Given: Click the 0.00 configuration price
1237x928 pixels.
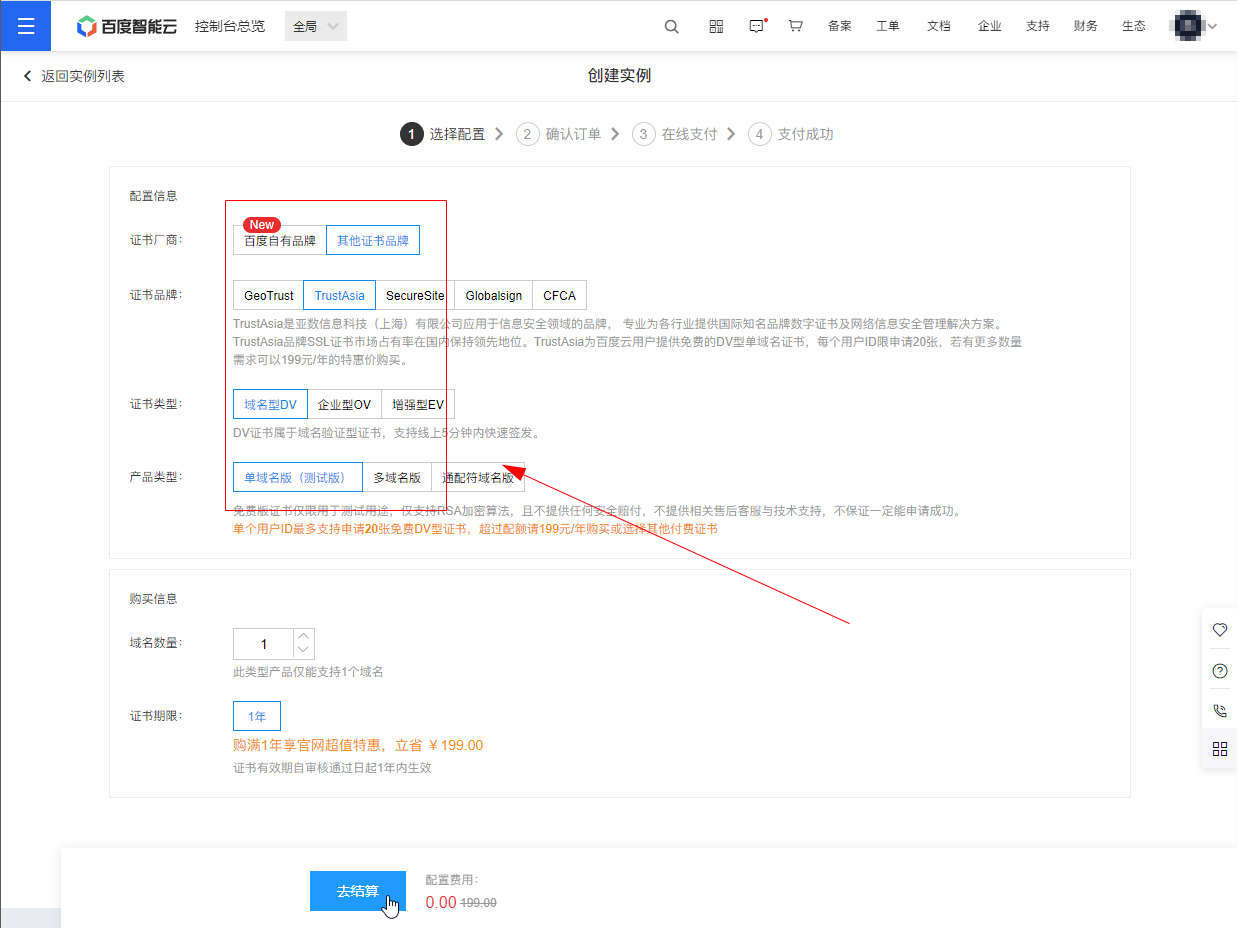Looking at the screenshot, I should [x=441, y=902].
